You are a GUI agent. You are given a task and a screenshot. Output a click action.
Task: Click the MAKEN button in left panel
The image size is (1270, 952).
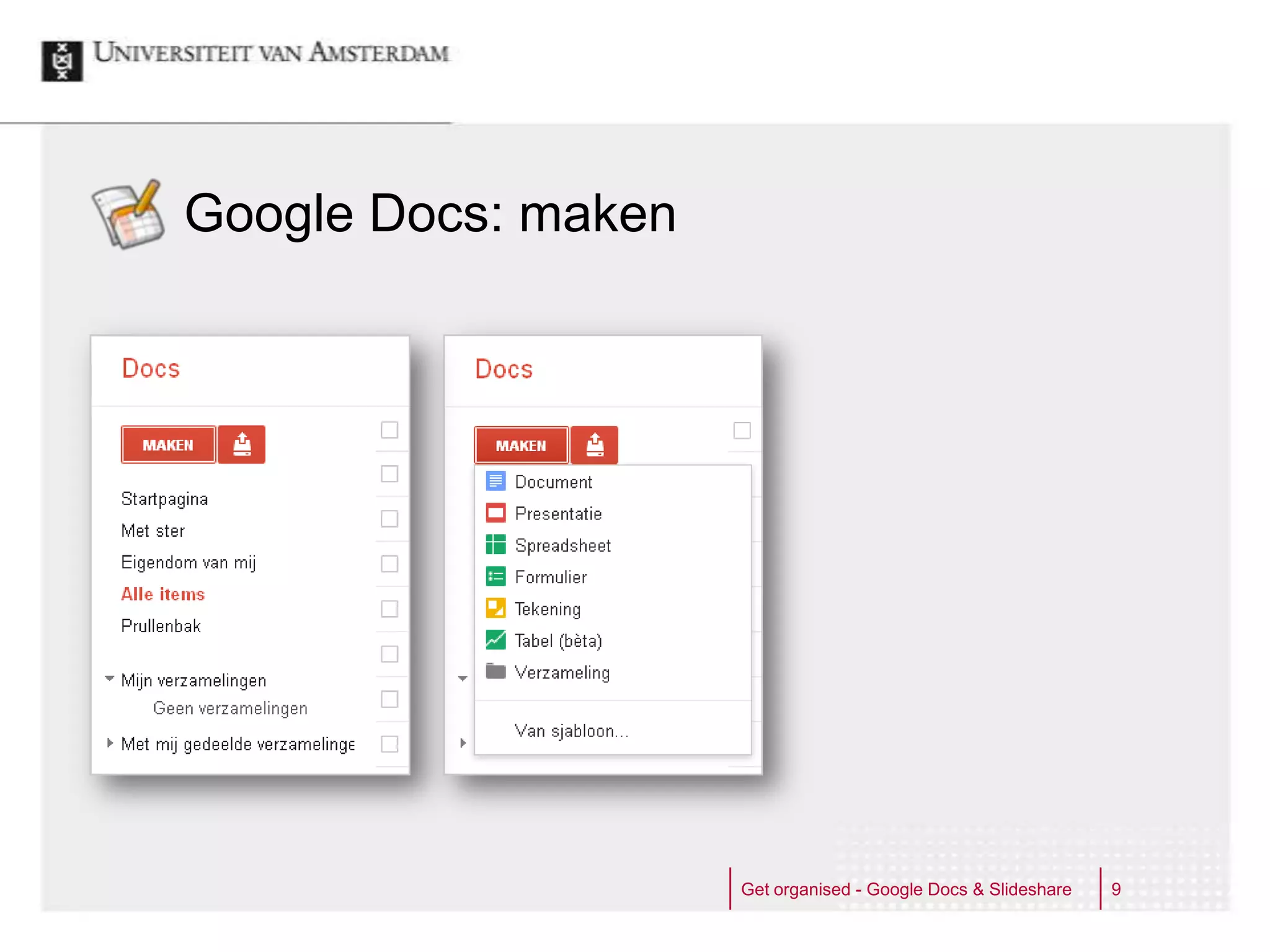click(x=168, y=444)
